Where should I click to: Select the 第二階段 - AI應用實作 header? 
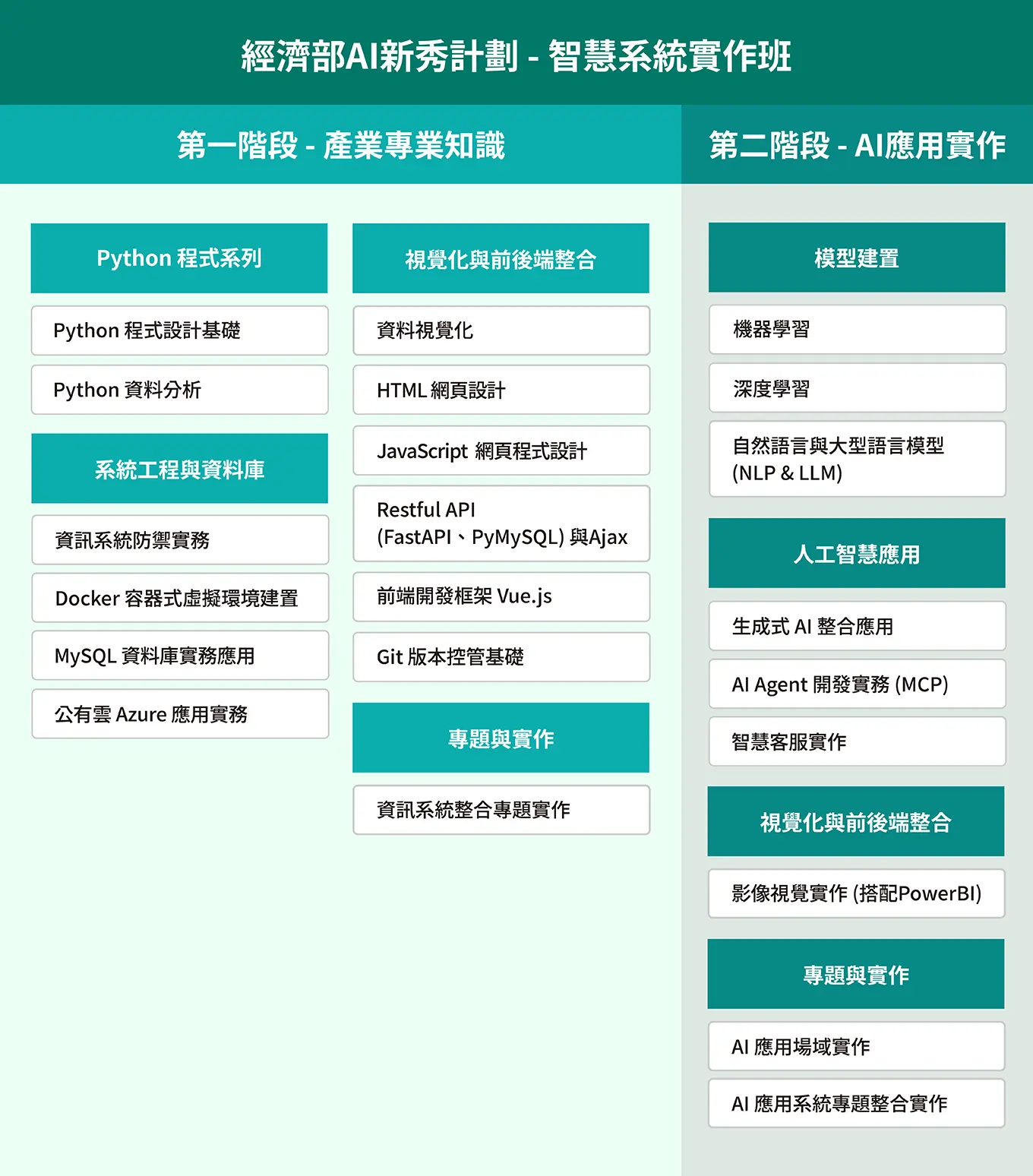pos(857,145)
